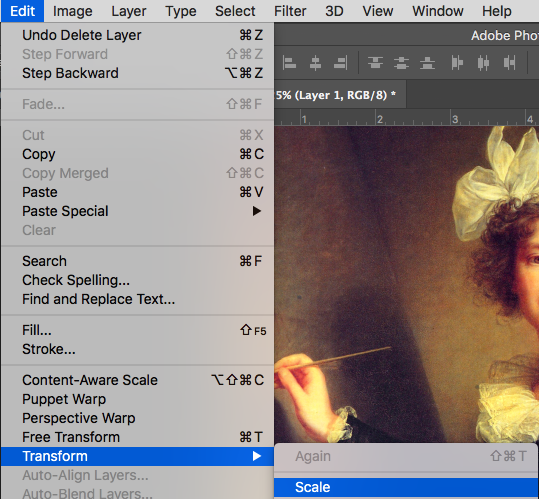This screenshot has height=499, width=539.
Task: Click align bottom edges icon
Action: point(427,63)
